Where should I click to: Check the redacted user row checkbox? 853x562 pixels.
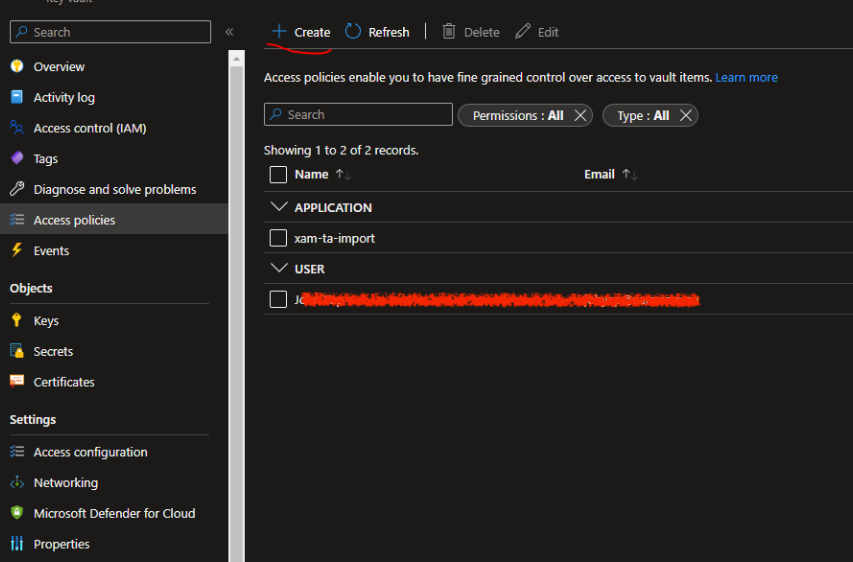[279, 299]
